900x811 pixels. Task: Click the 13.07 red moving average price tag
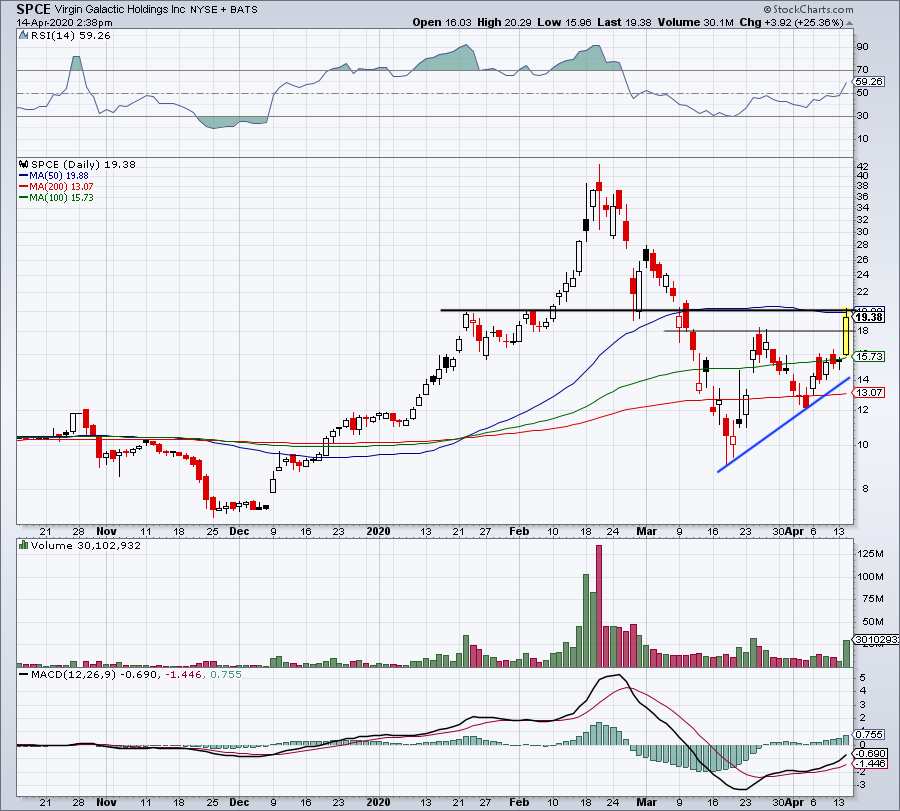coord(869,393)
